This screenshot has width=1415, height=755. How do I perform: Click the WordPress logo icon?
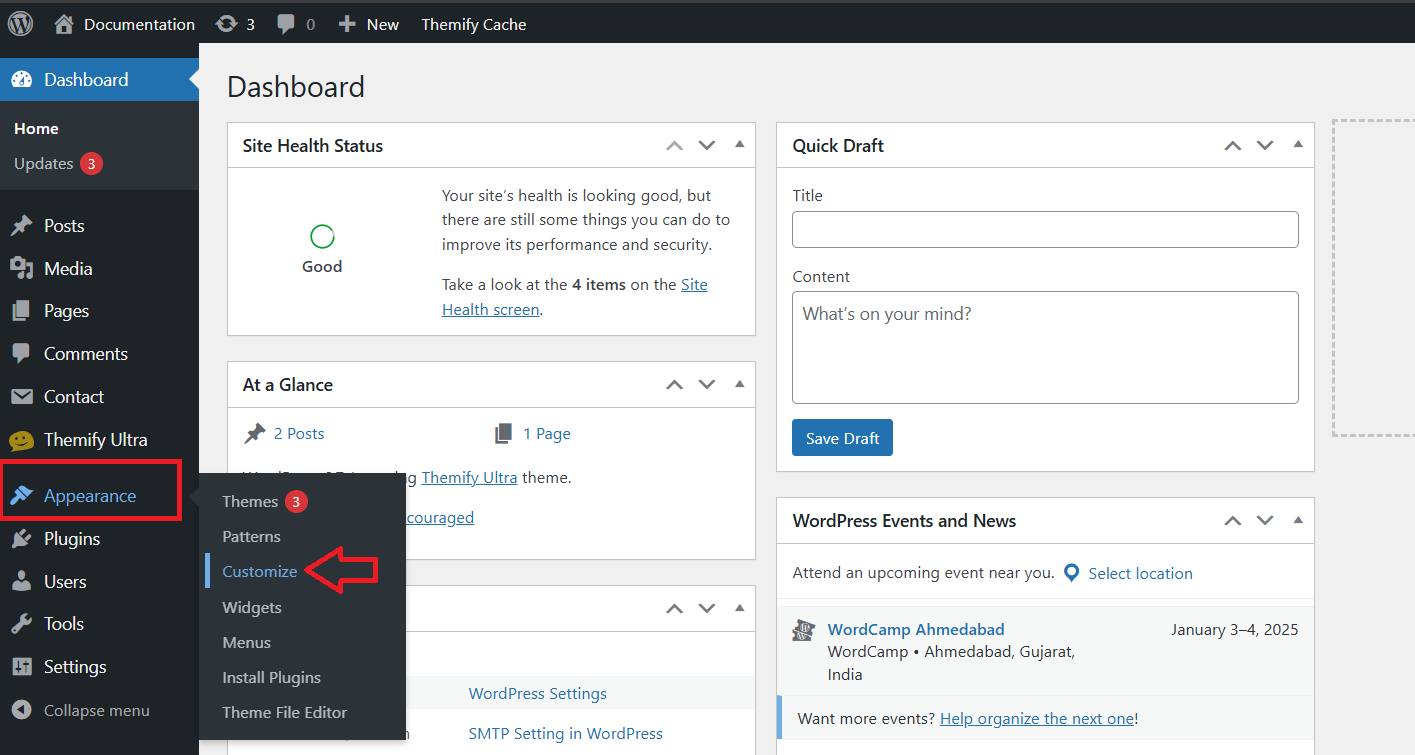click(20, 24)
